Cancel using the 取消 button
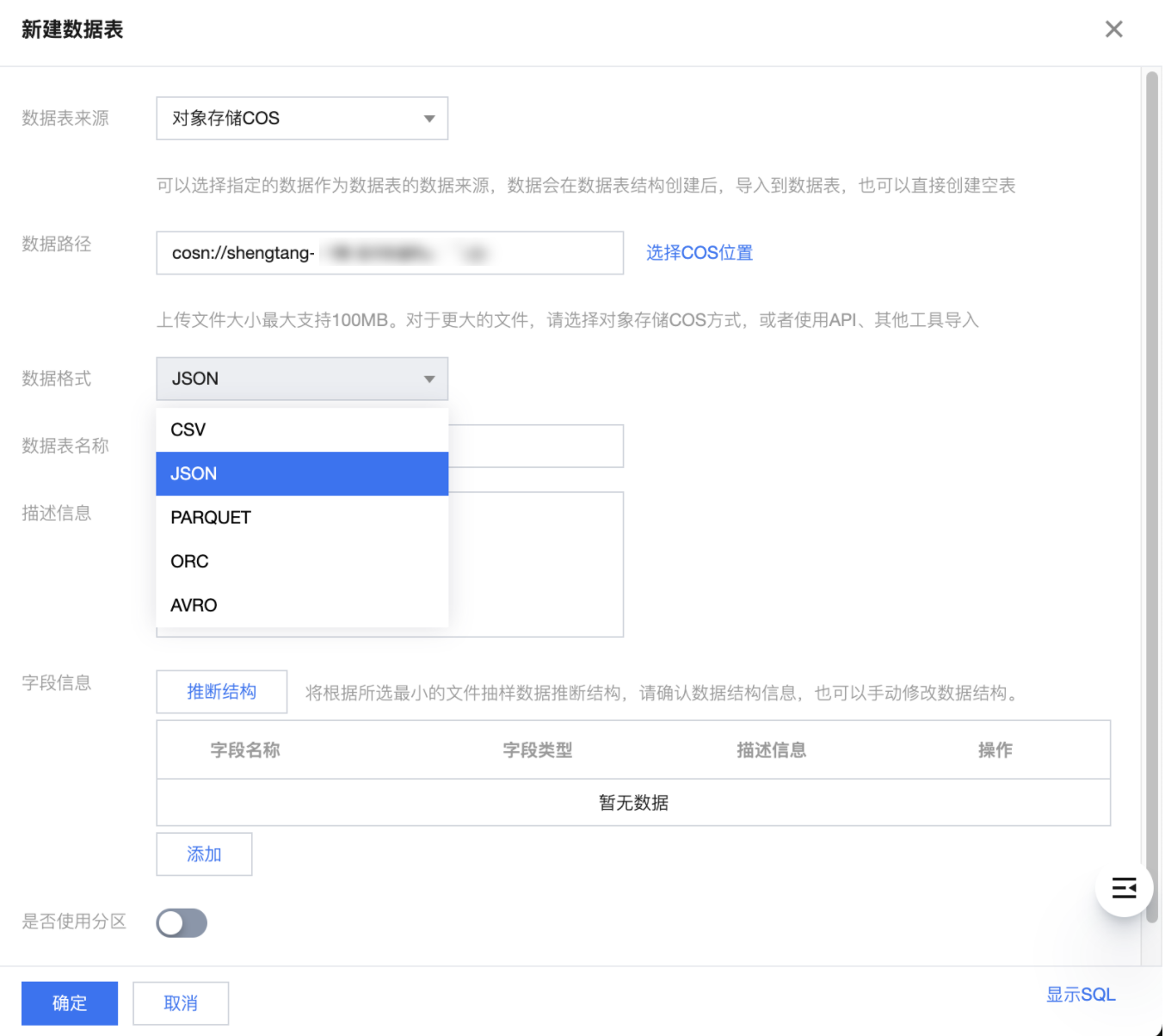 point(181,1002)
